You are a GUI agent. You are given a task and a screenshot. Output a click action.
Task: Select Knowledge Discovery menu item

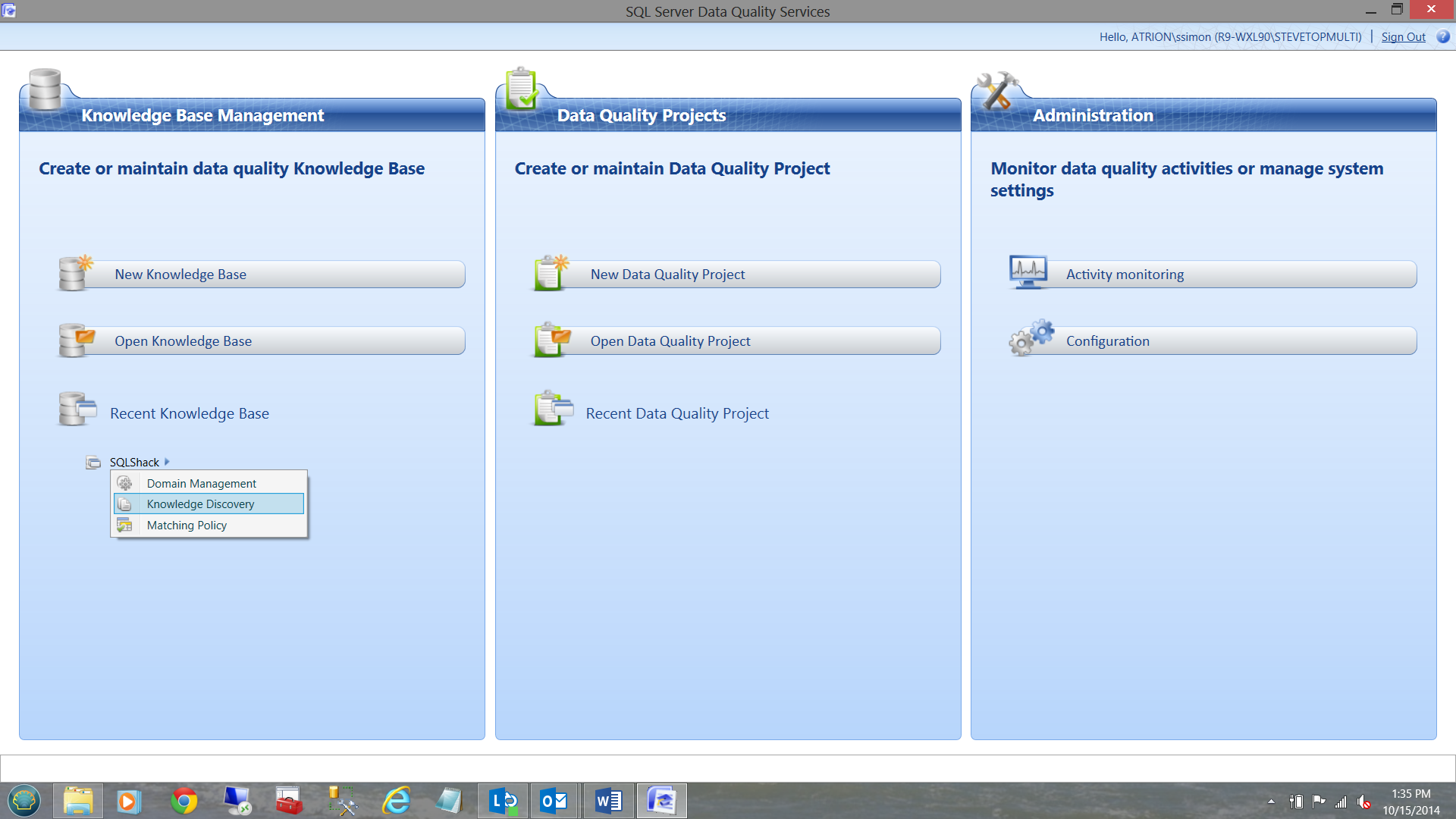tap(200, 504)
